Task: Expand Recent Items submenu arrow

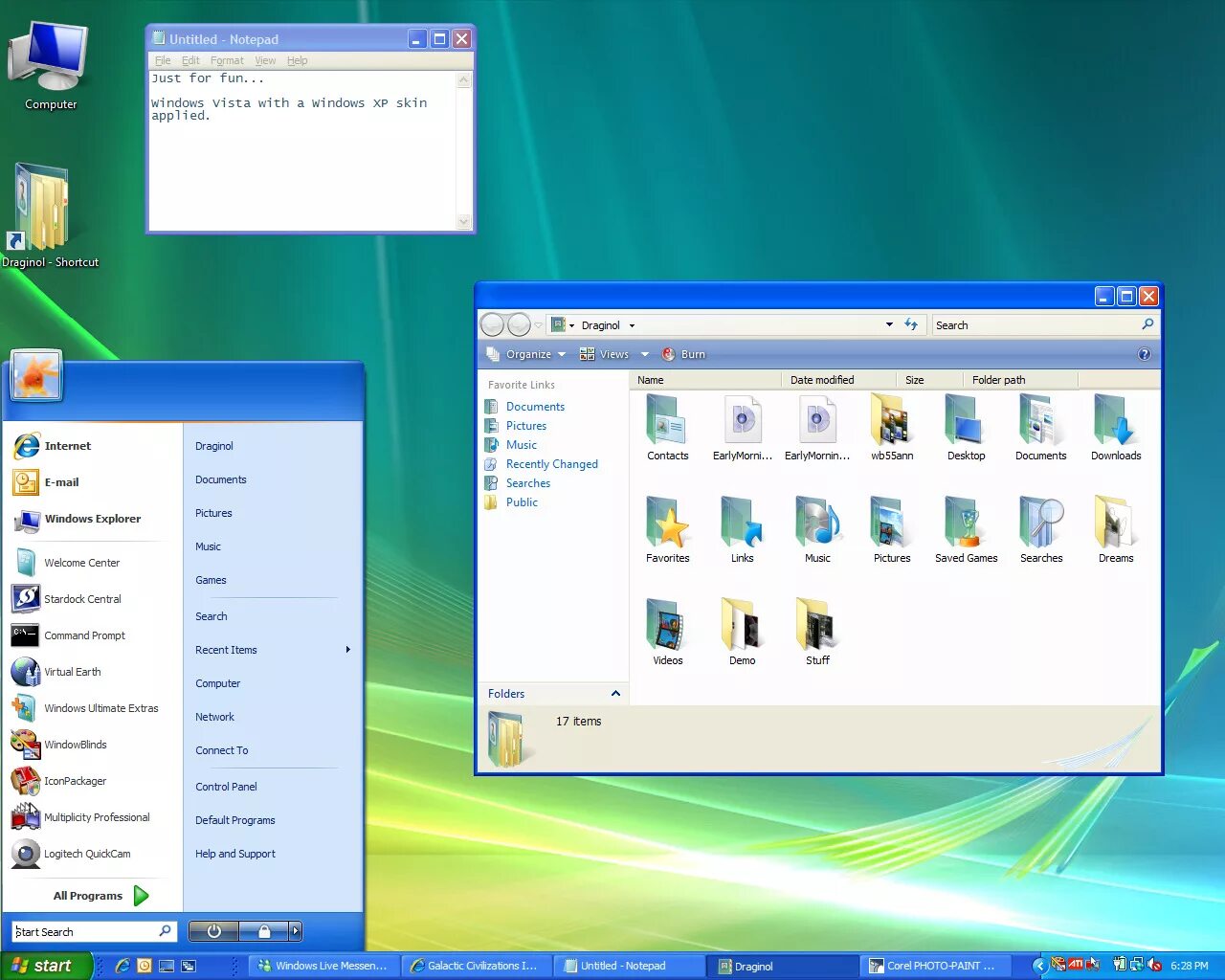Action: coord(348,650)
